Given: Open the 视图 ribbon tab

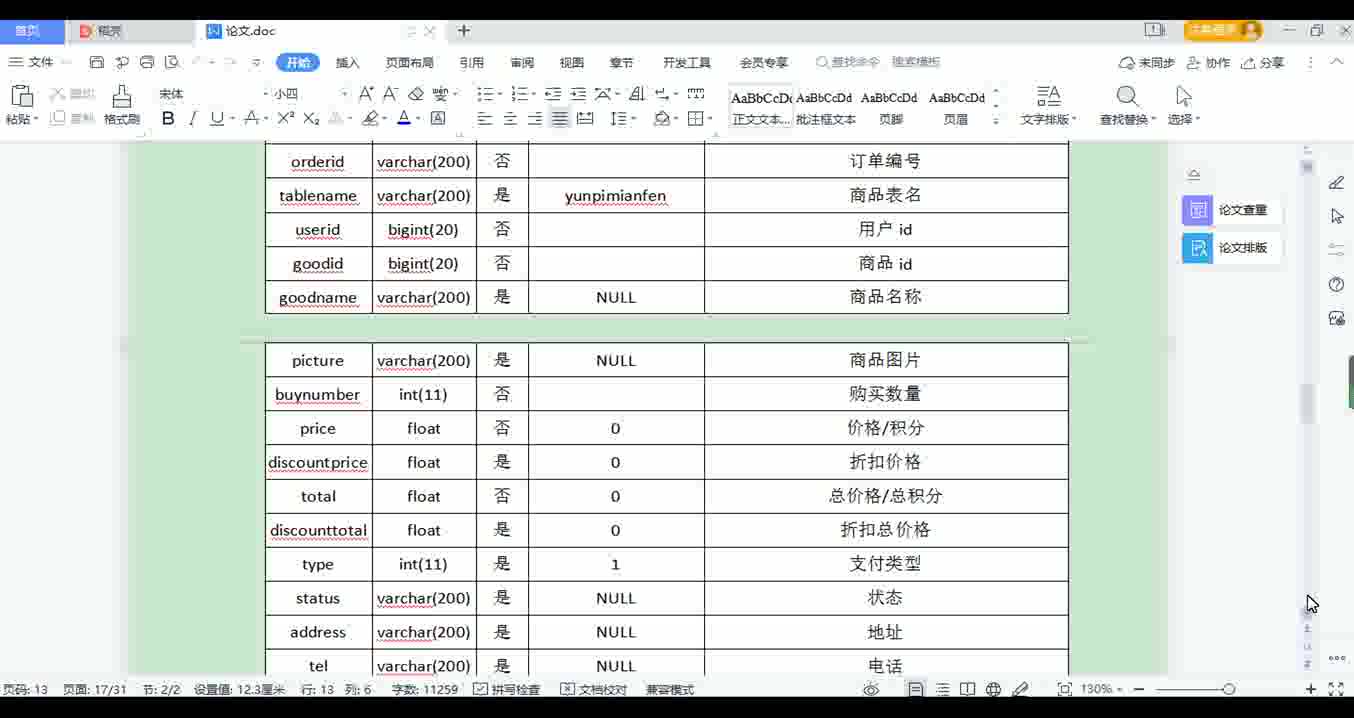Looking at the screenshot, I should [572, 62].
